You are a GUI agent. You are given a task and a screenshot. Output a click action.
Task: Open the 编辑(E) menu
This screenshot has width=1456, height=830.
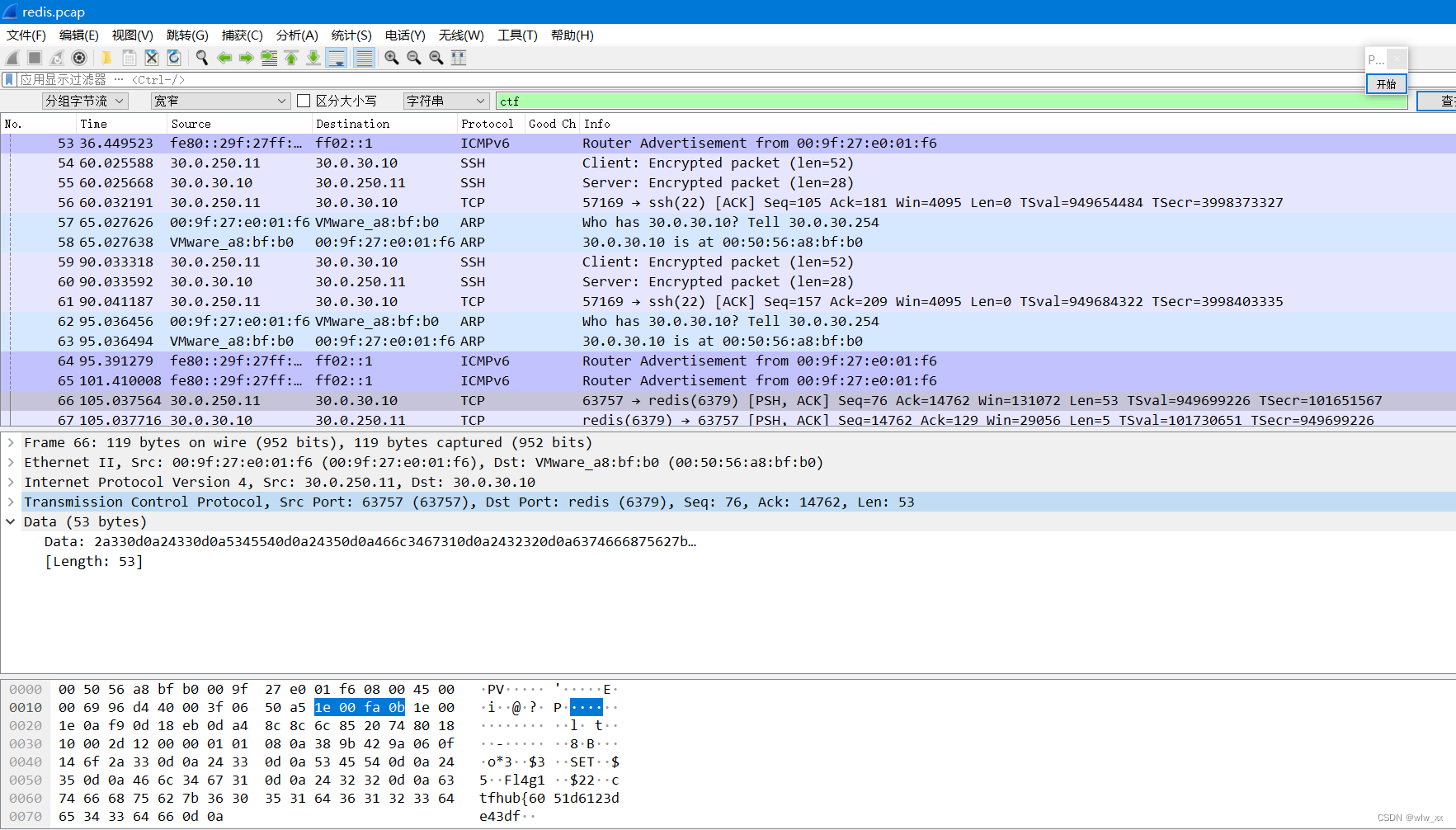[79, 35]
